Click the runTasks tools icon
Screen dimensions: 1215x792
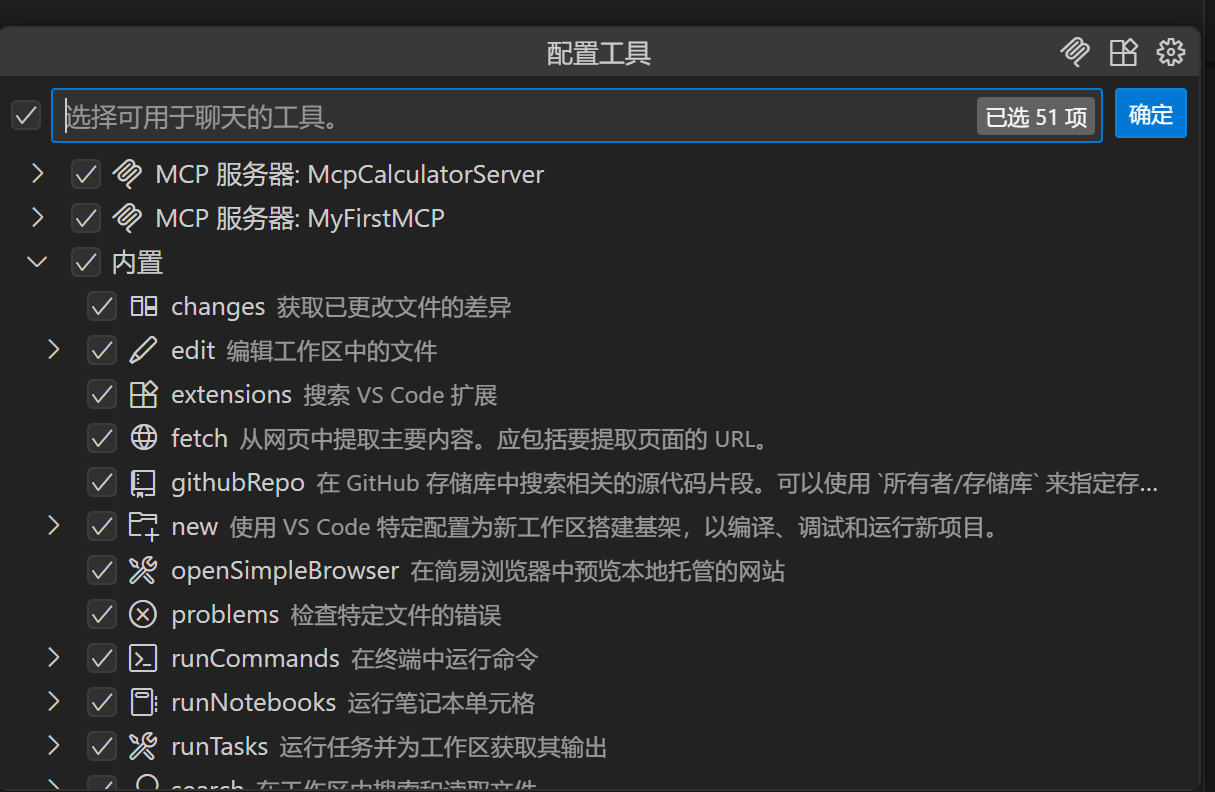144,746
